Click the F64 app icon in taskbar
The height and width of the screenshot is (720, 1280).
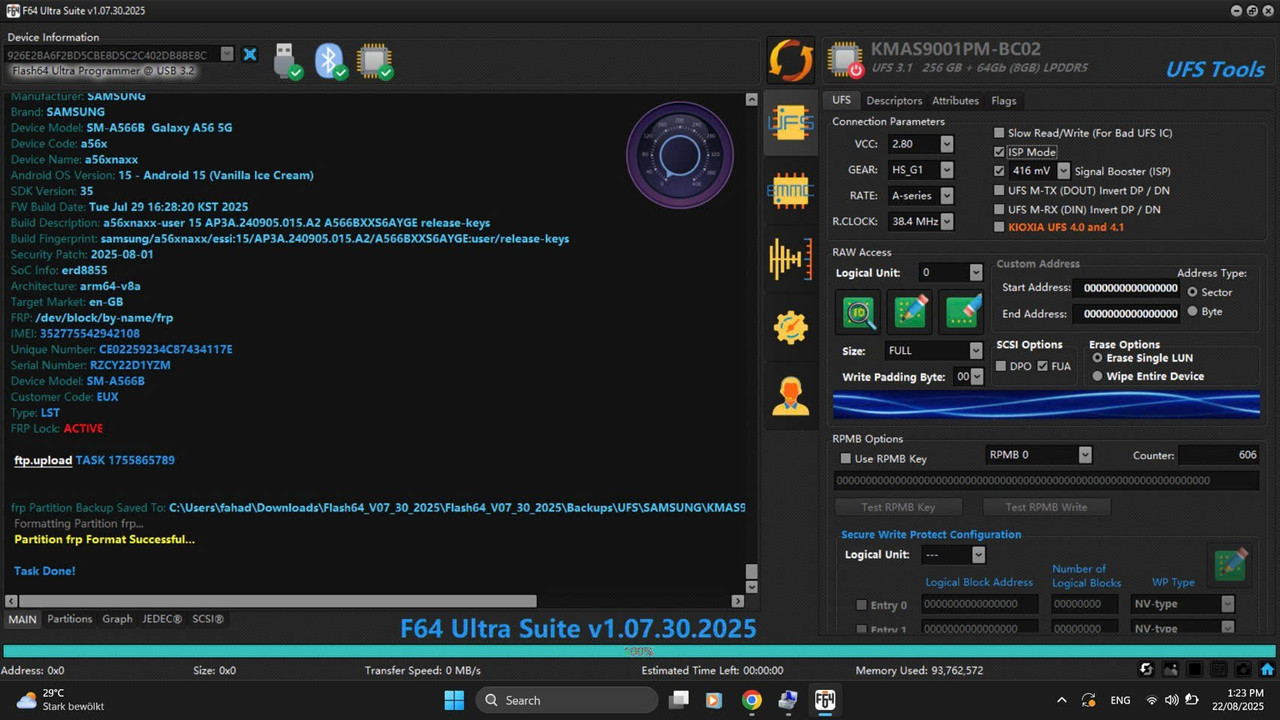[x=825, y=700]
